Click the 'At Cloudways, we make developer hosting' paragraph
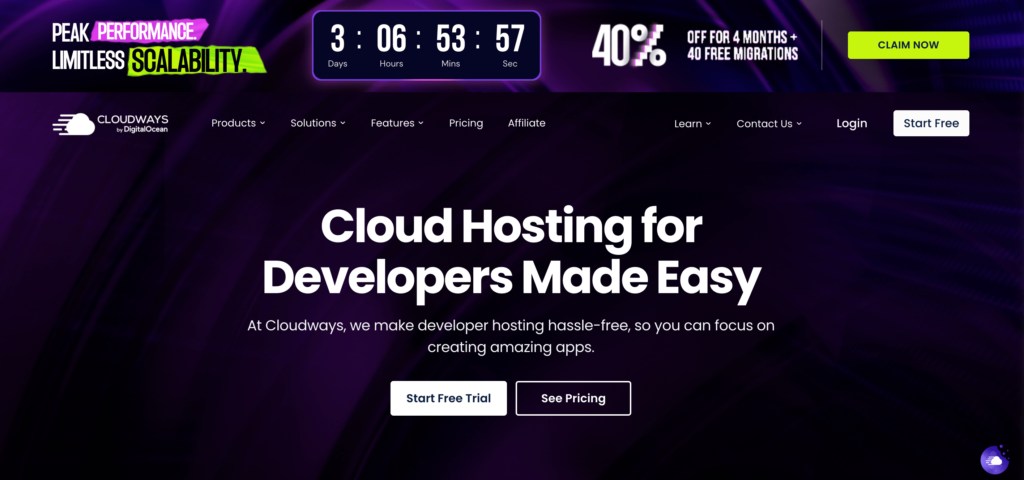Screen dimensions: 1024x480 coord(511,336)
